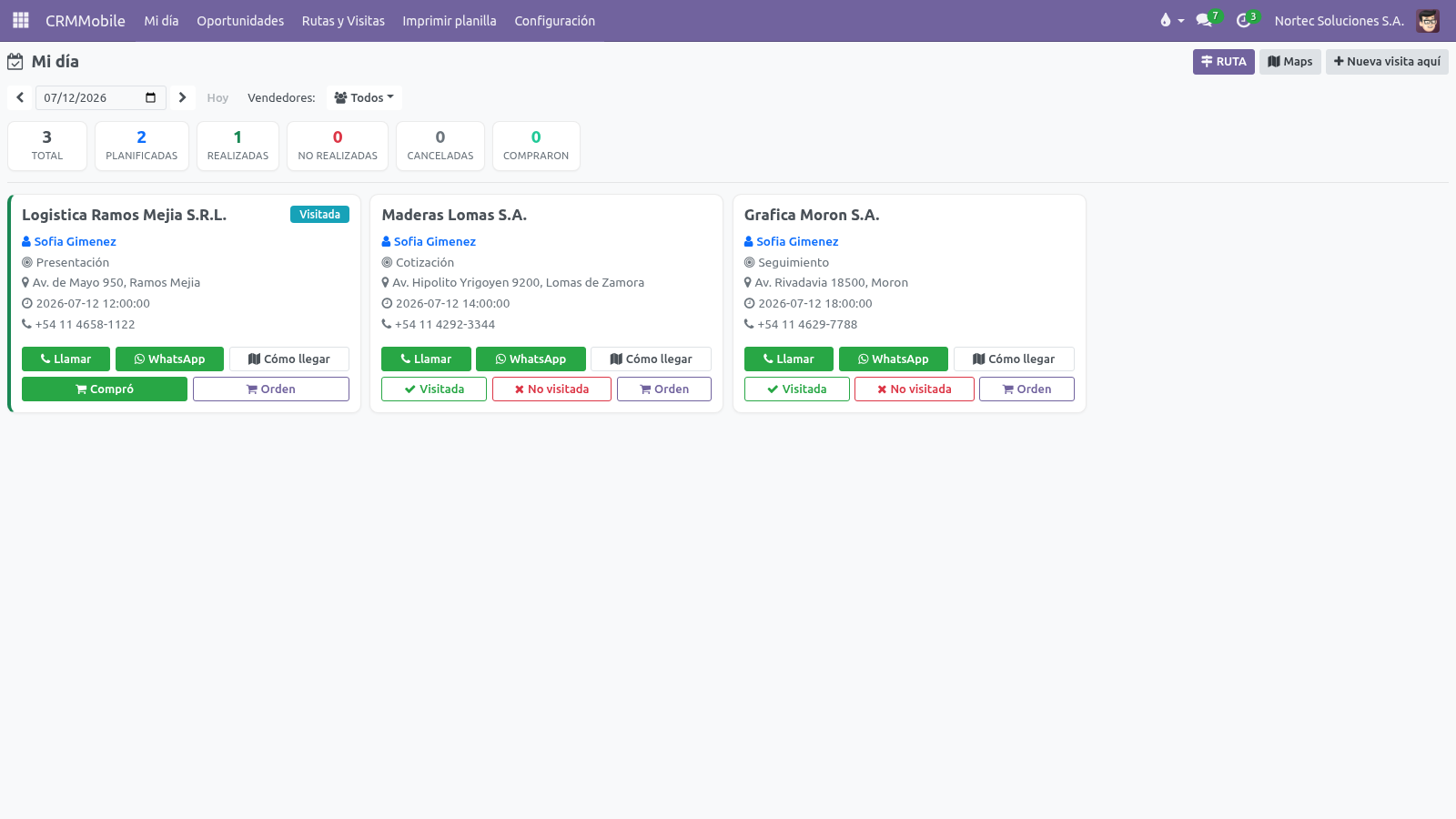The image size is (1456, 819).
Task: Jump to Hoy (today)
Action: [217, 97]
